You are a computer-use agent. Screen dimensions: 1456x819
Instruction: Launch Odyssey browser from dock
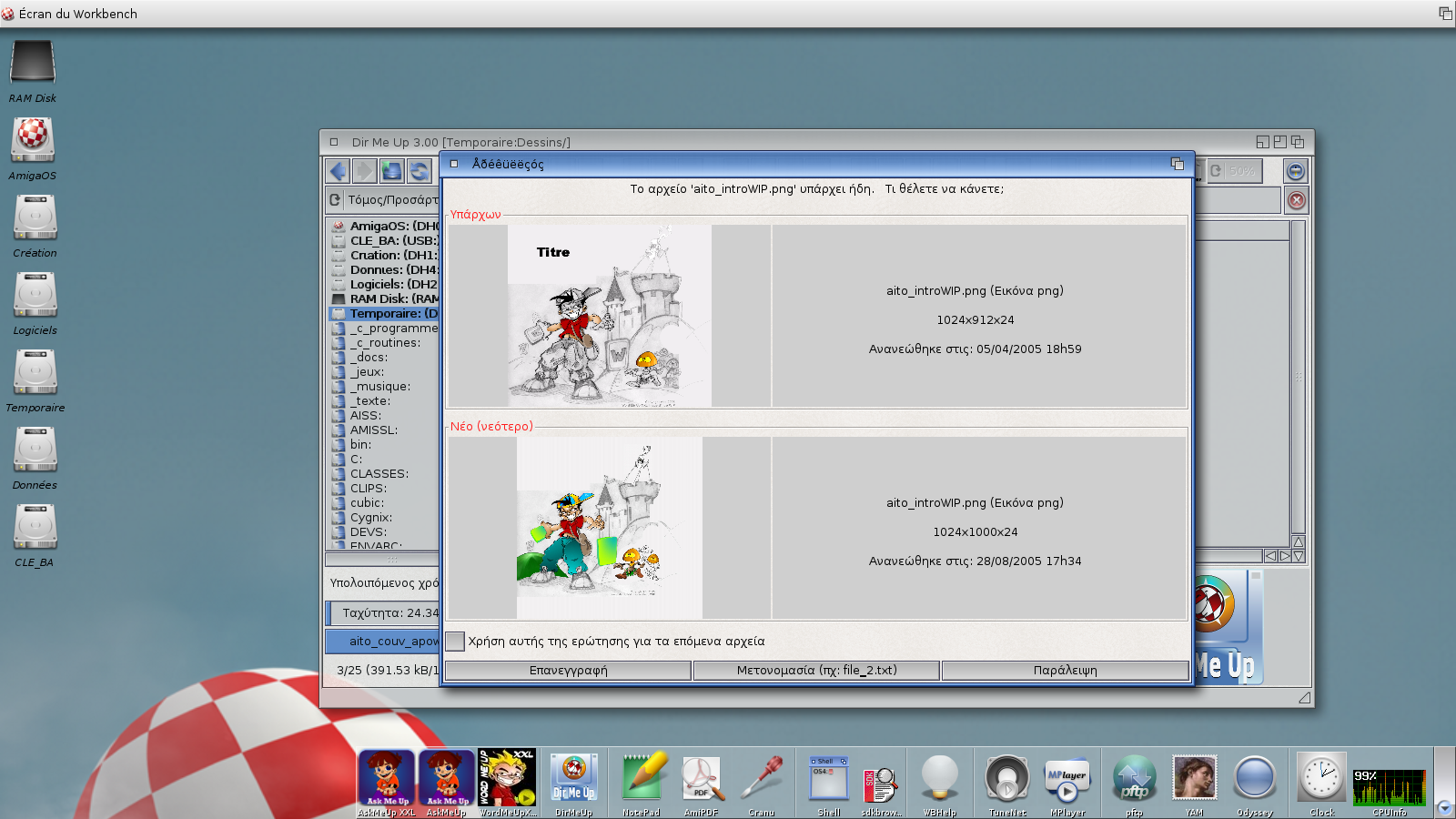coord(1255,779)
